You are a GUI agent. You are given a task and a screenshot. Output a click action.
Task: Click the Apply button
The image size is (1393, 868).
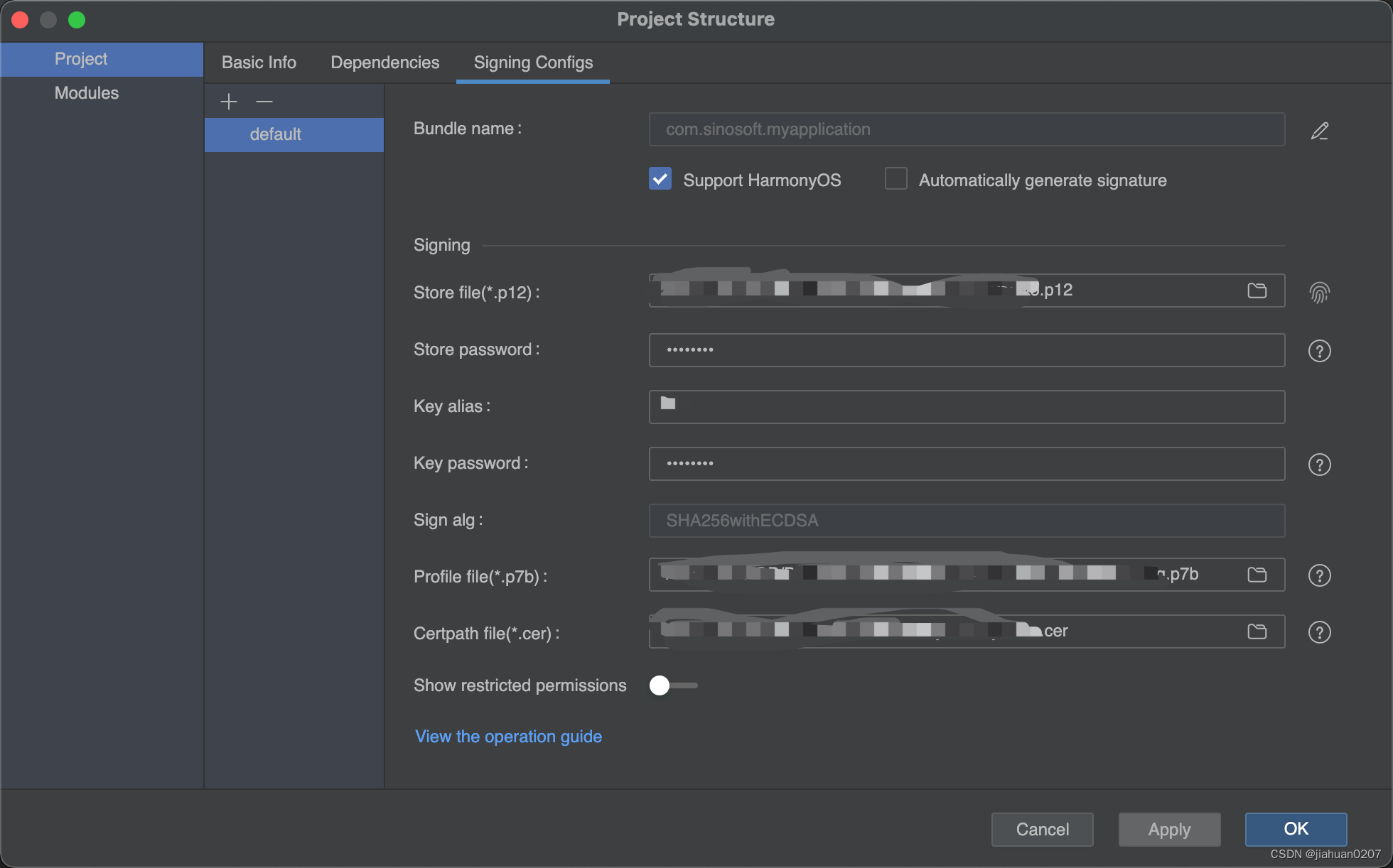click(1170, 830)
